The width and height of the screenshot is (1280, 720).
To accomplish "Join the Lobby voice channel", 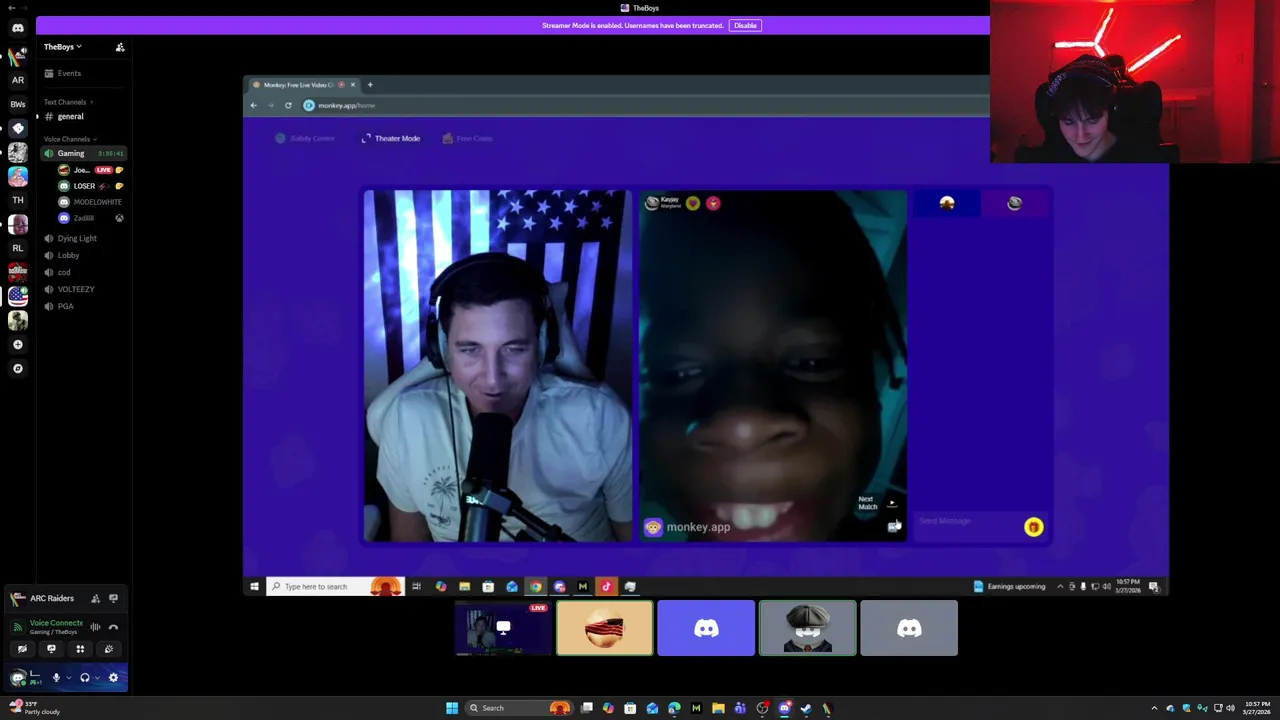I will tap(68, 255).
